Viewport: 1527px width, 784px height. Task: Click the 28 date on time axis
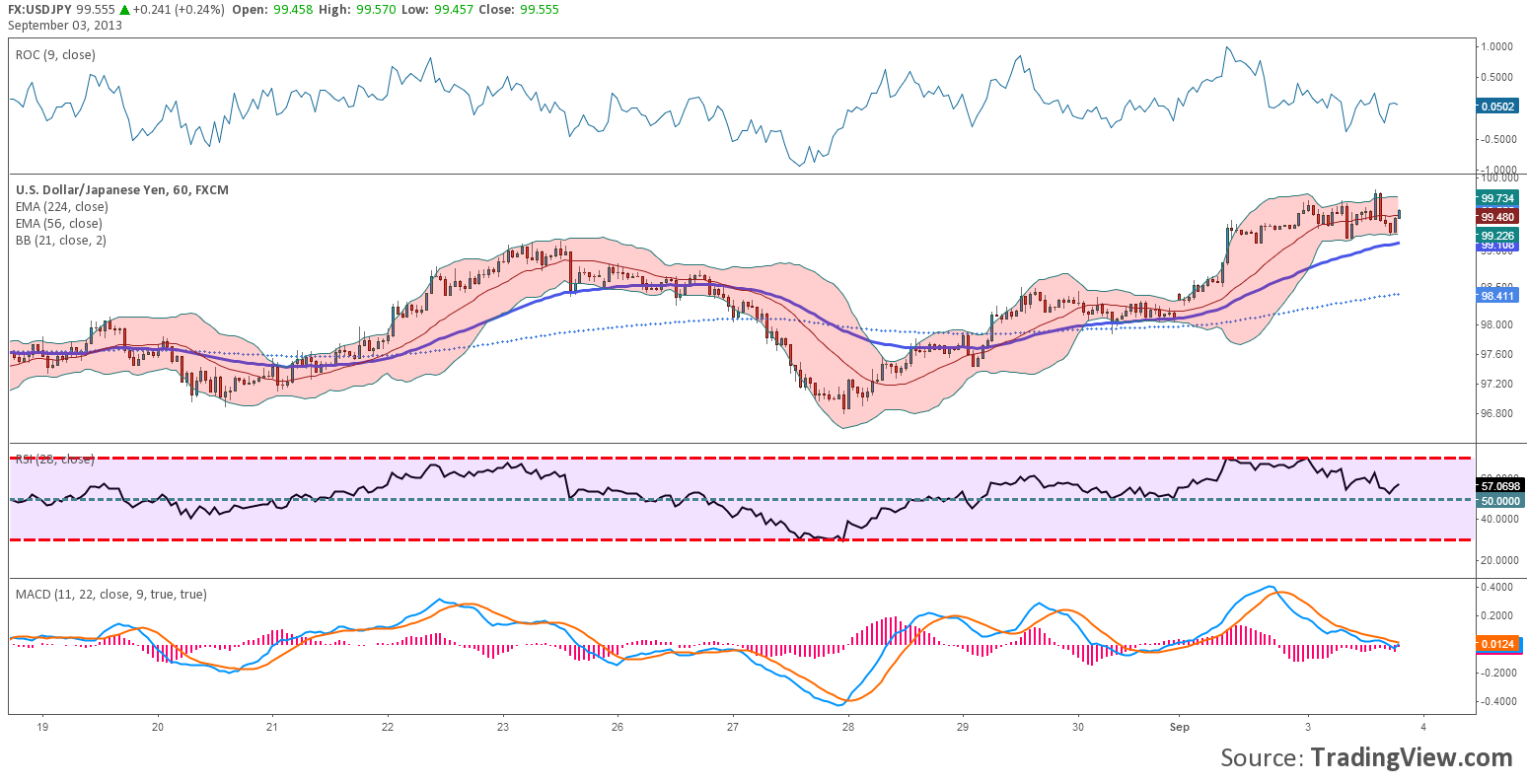click(x=848, y=727)
